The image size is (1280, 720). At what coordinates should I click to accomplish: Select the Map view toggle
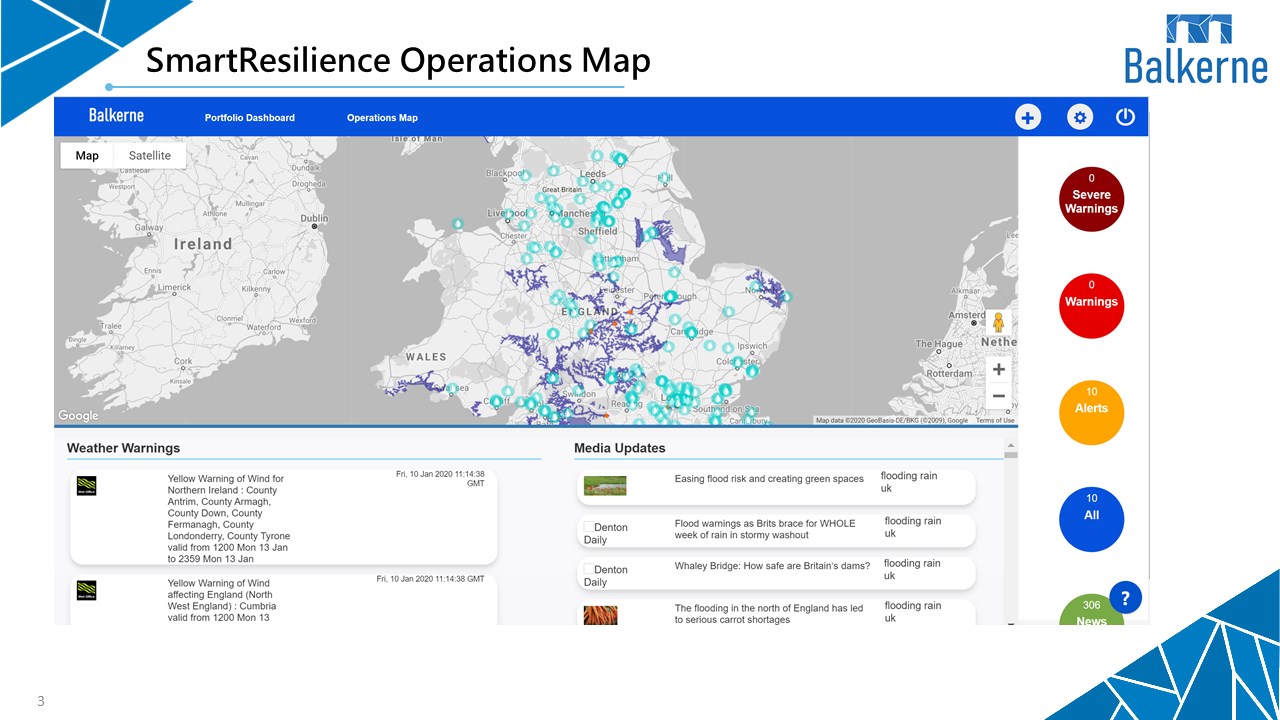pos(87,156)
